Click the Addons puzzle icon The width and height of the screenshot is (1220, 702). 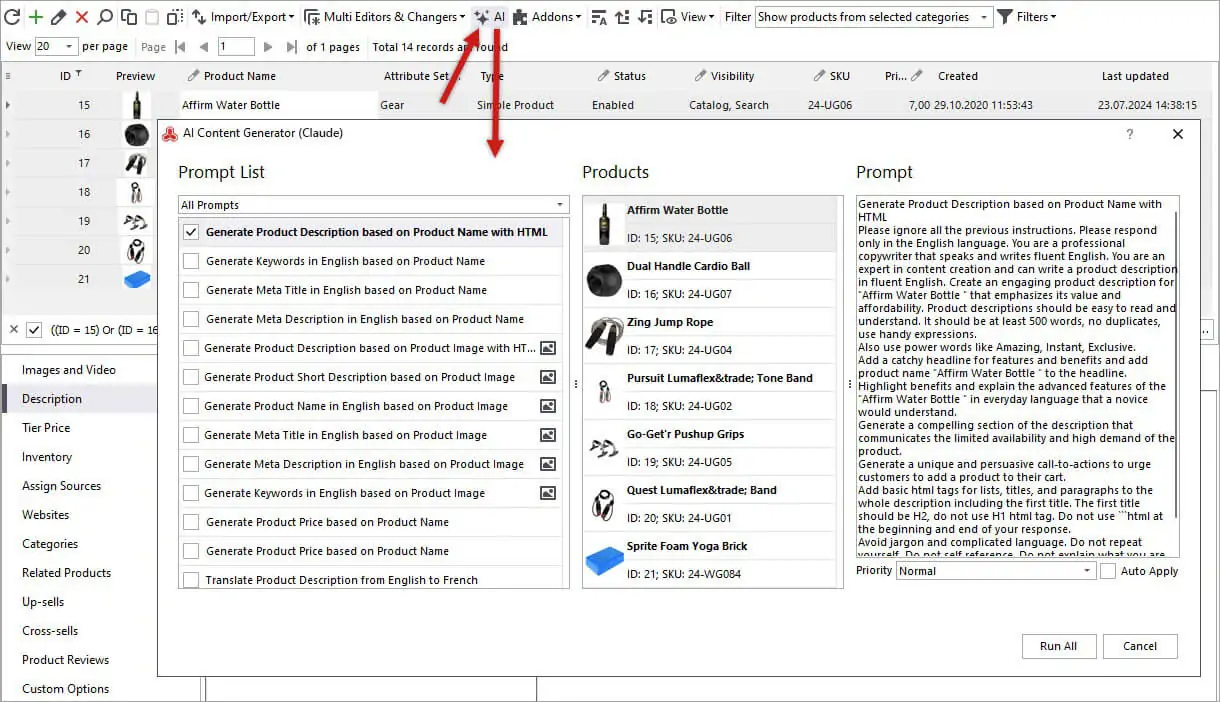[x=521, y=17]
